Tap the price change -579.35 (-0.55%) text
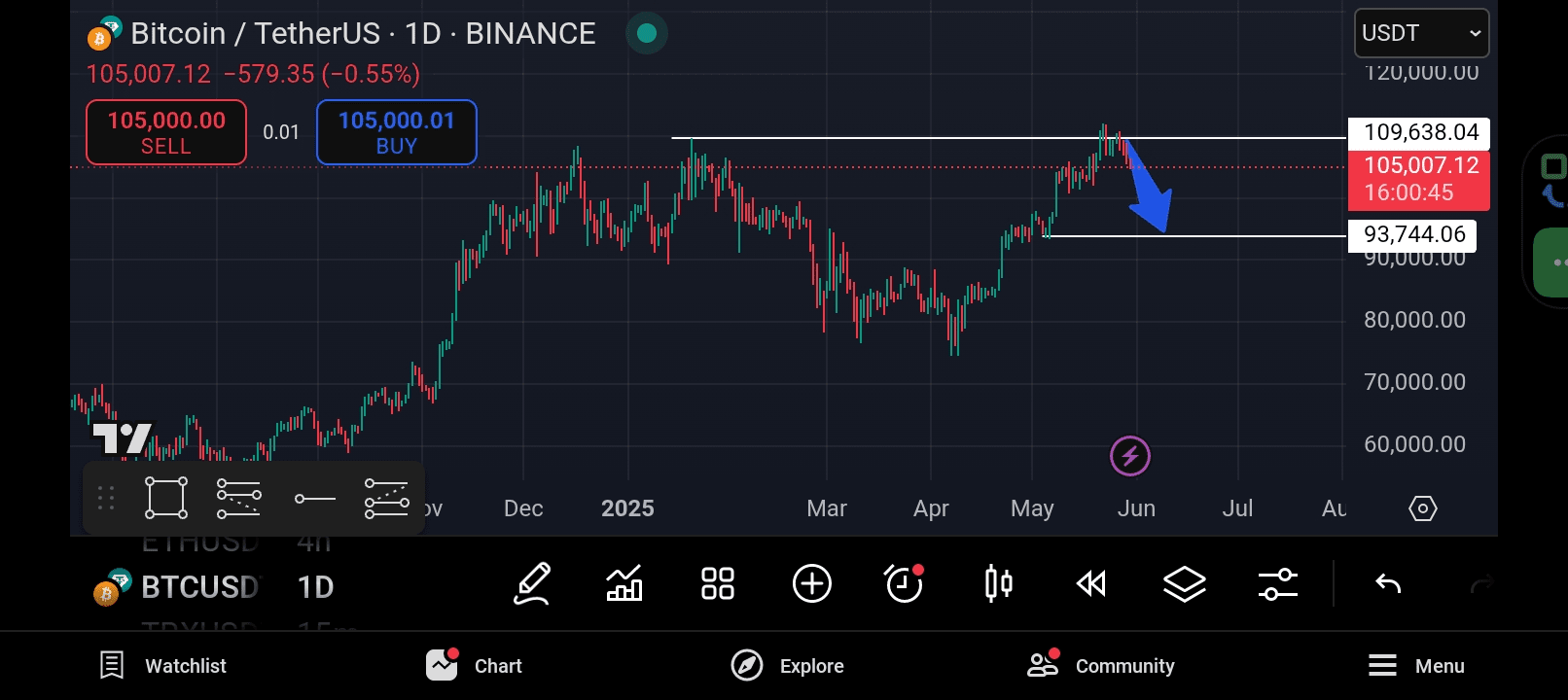The width and height of the screenshot is (1568, 700). [x=321, y=74]
